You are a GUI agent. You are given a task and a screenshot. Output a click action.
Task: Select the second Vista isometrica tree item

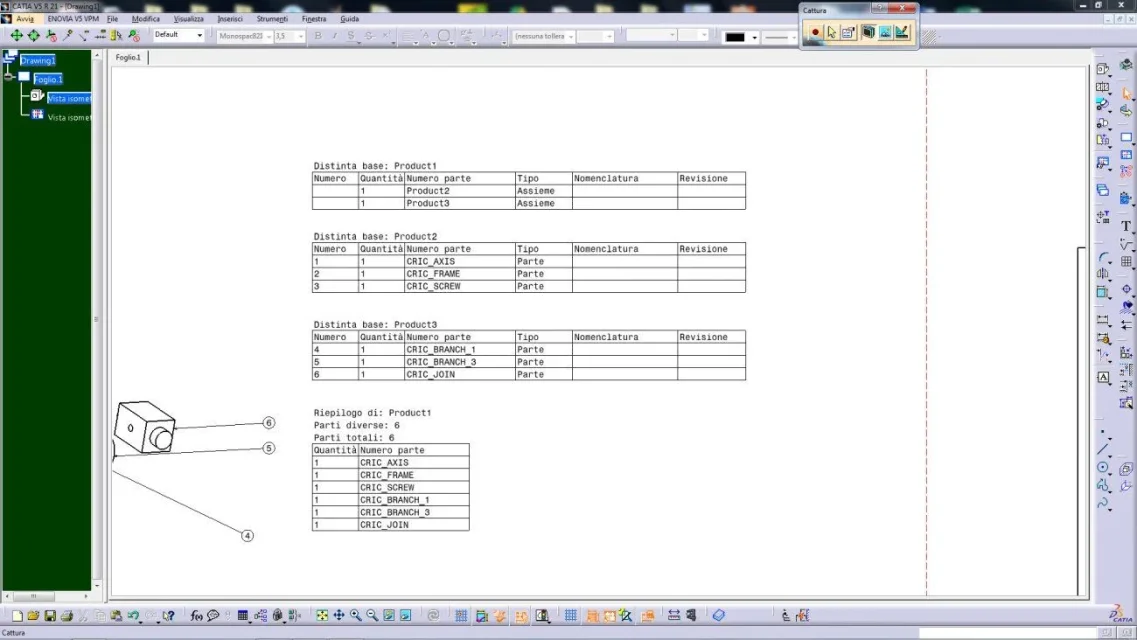70,117
